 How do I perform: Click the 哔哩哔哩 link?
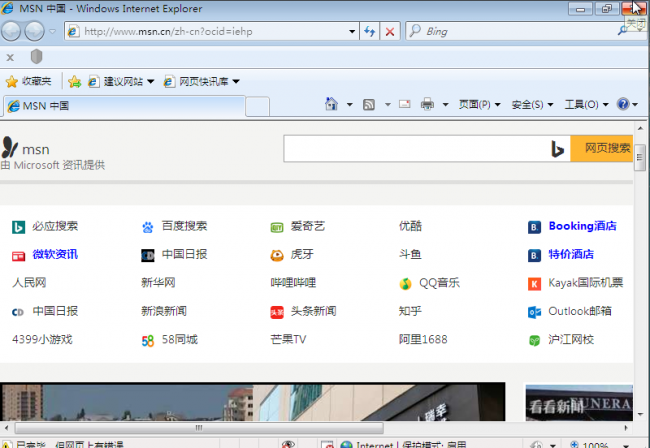293,283
